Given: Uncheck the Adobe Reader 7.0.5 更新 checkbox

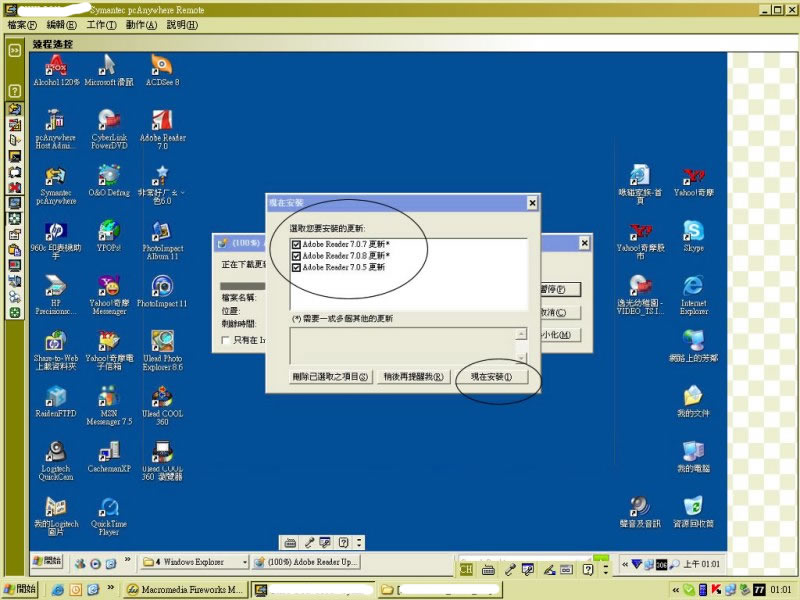Looking at the screenshot, I should coord(296,267).
